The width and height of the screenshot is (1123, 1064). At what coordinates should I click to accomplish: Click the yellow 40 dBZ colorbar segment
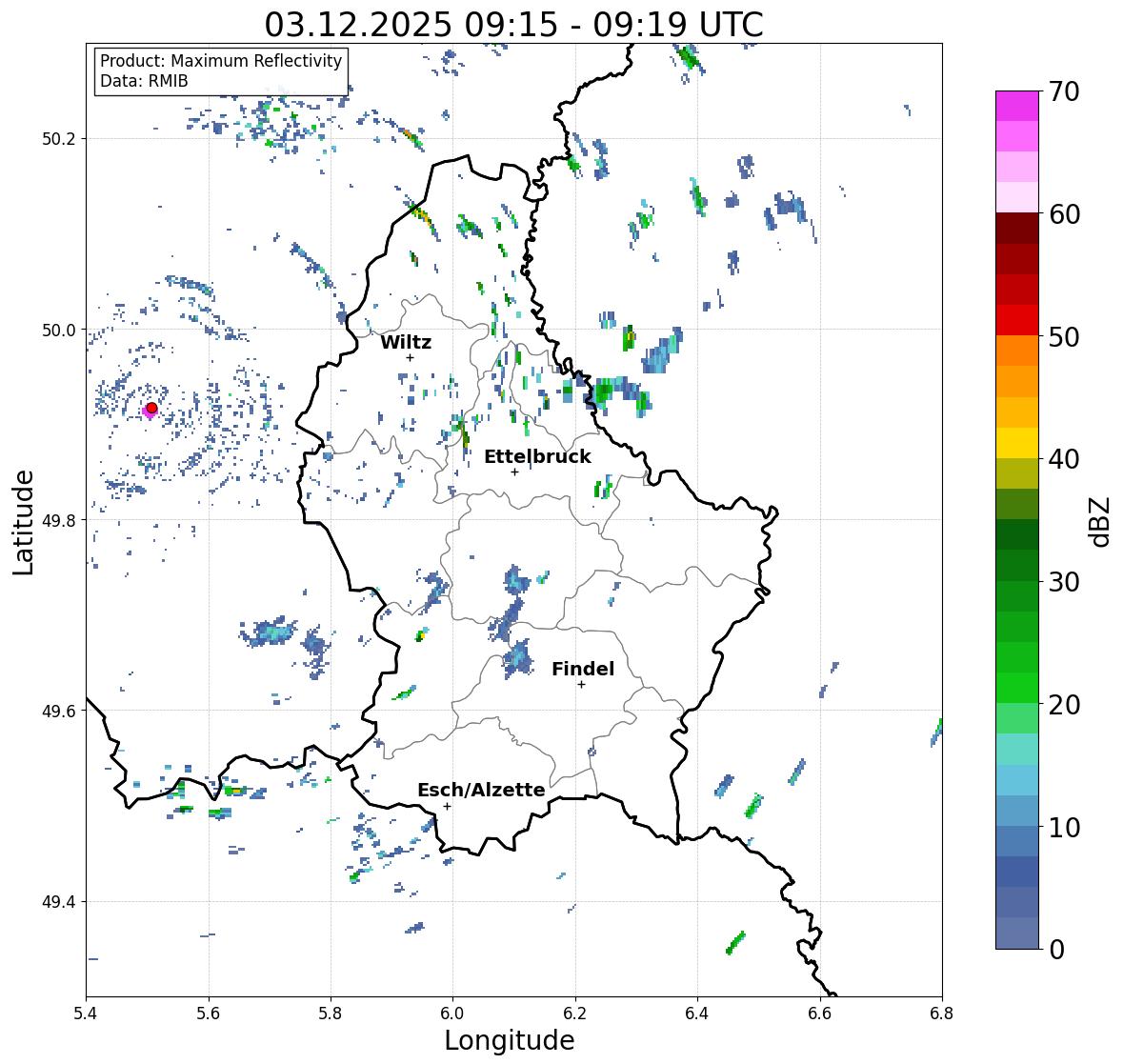pyautogui.click(x=1017, y=443)
